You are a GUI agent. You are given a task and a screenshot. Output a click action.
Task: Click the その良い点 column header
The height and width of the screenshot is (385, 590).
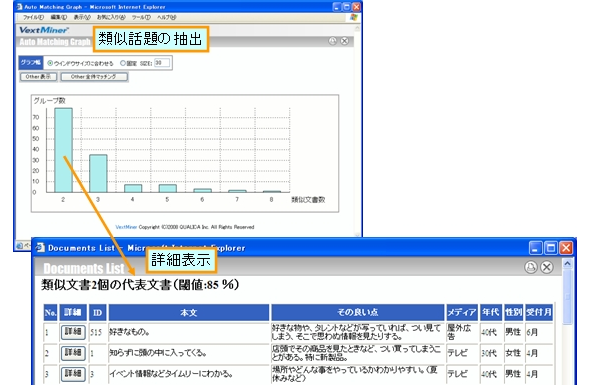tap(357, 312)
